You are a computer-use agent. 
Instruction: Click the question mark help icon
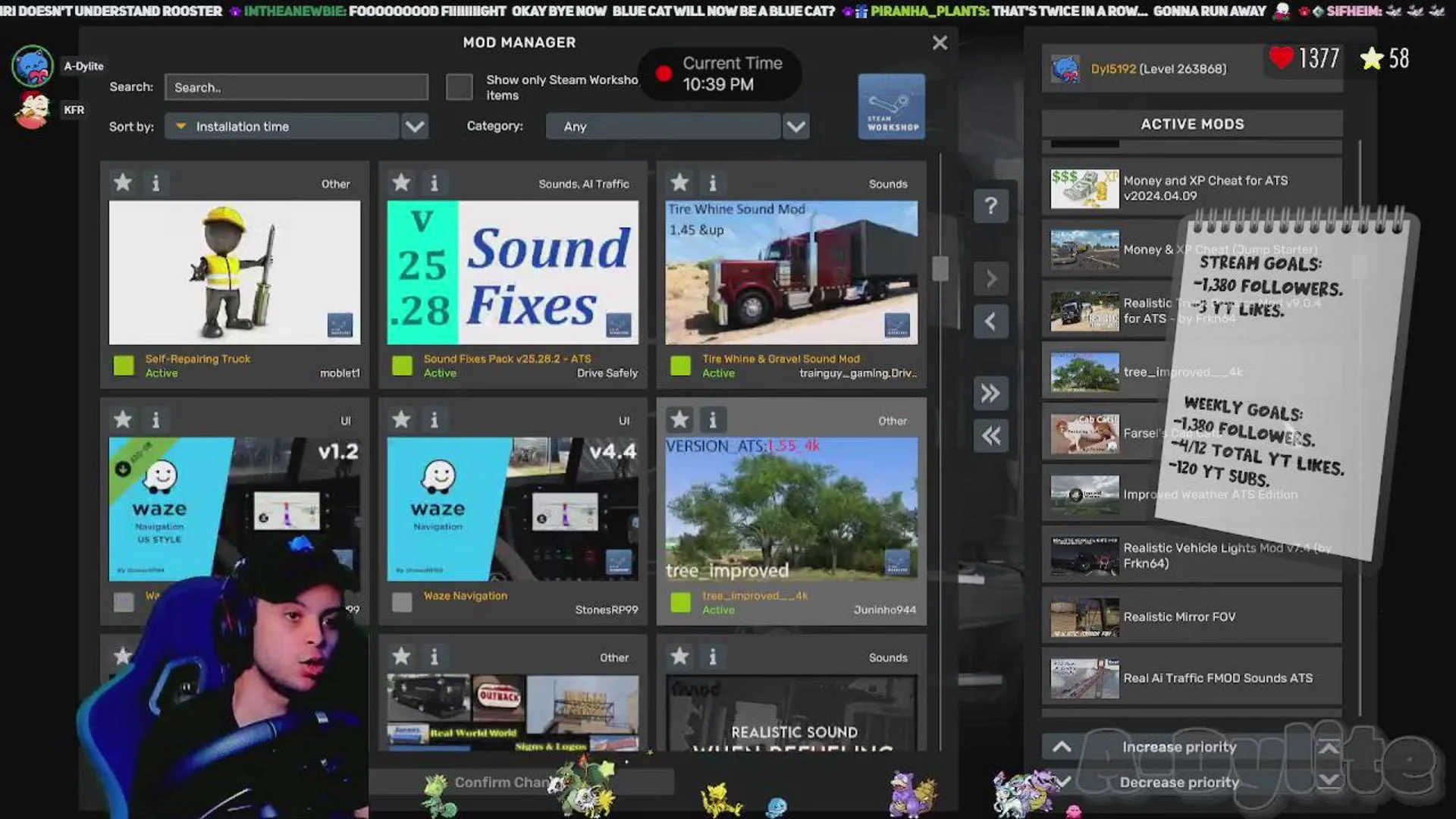(990, 206)
